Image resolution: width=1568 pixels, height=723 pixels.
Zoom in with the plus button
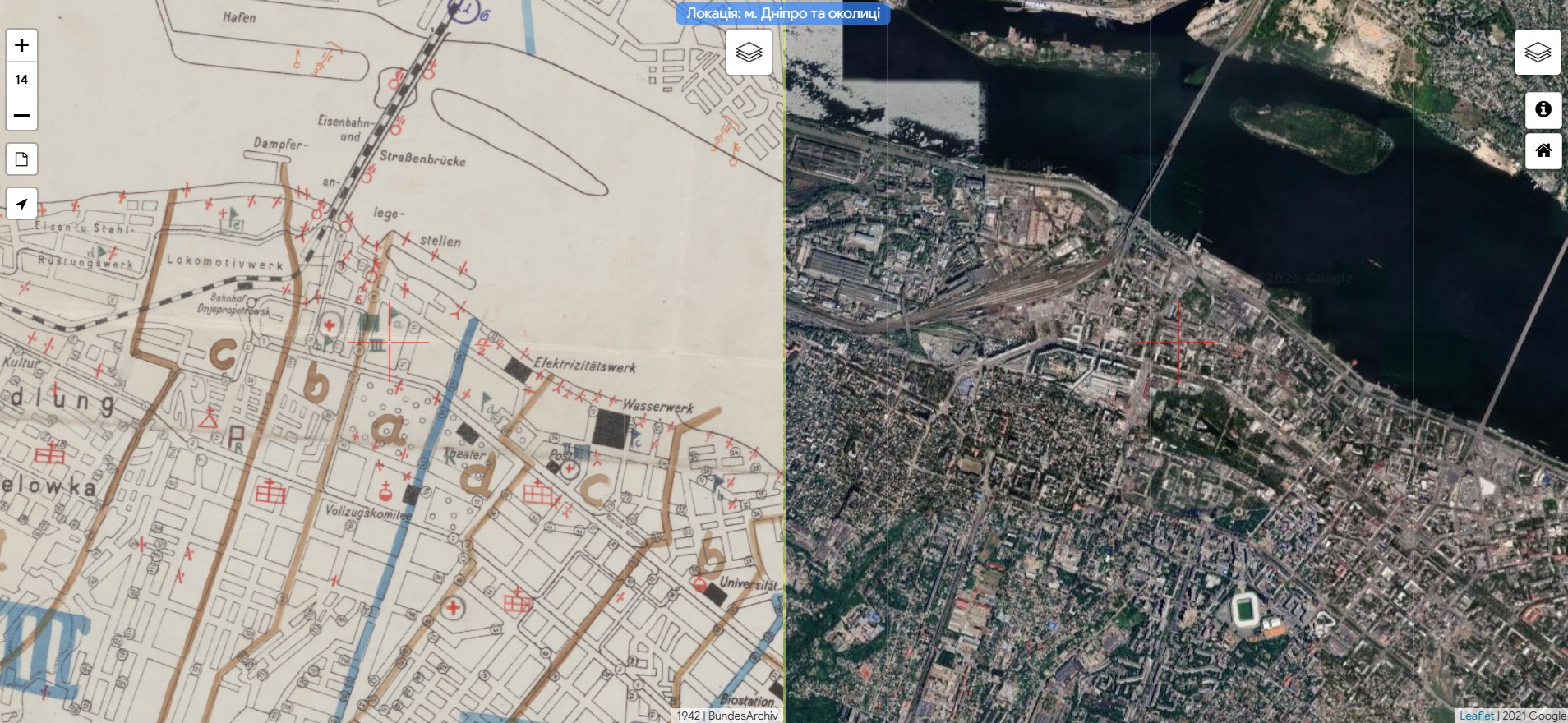(x=21, y=45)
